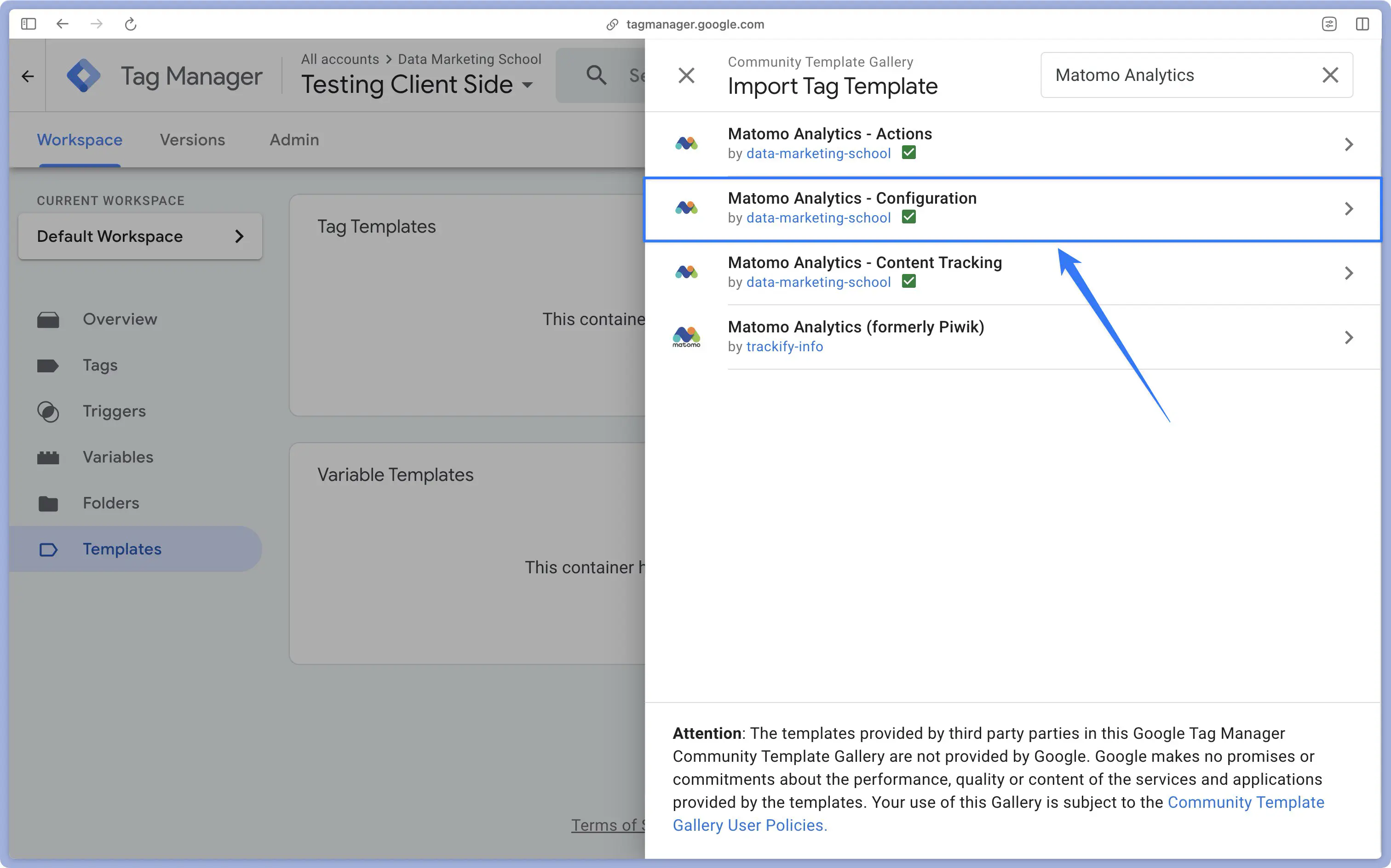Open Matomo Analytics - Content Tracking via chevron
This screenshot has height=868, width=1391.
1349,273
